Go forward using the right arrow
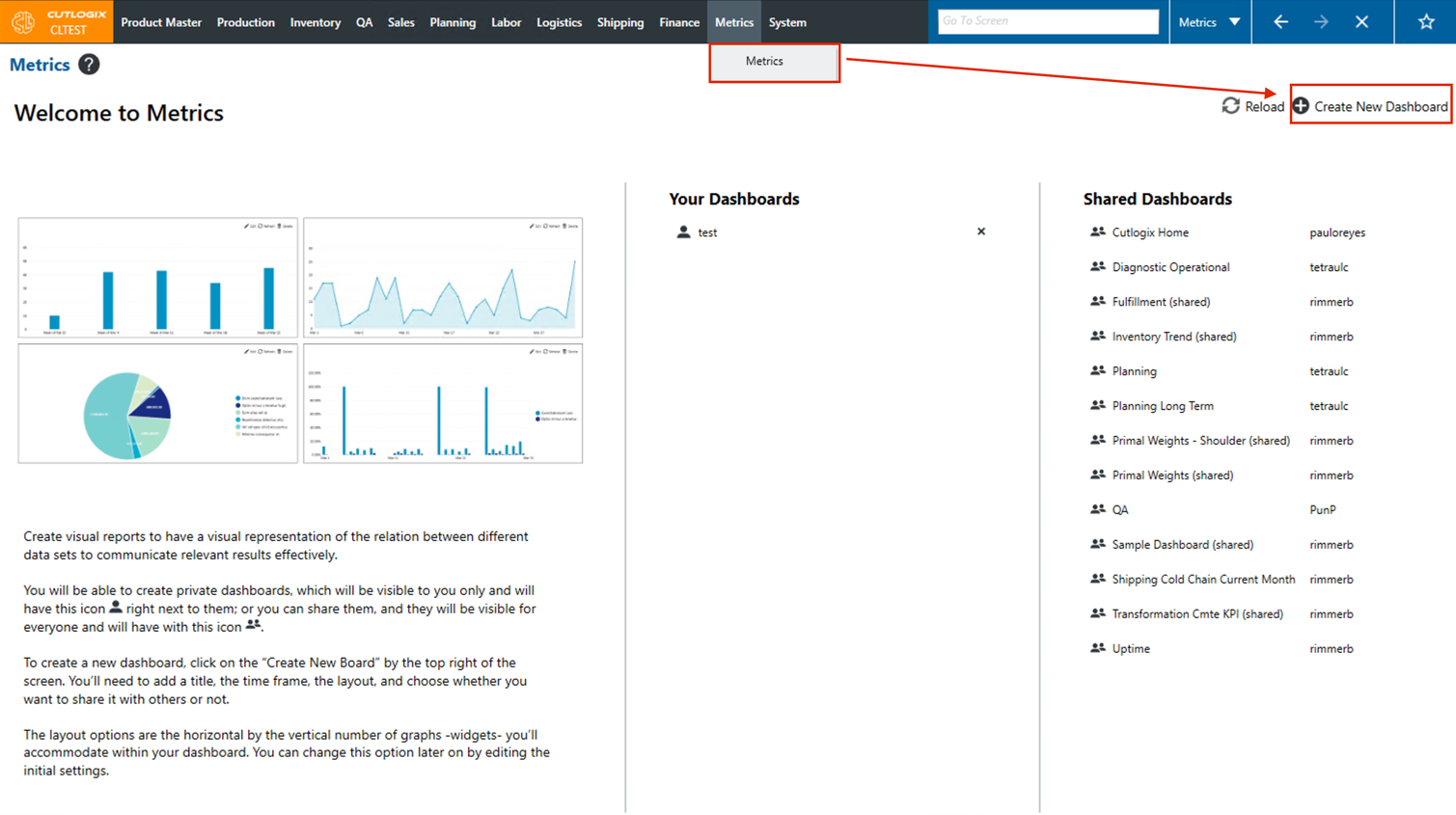1456x815 pixels. coord(1321,22)
